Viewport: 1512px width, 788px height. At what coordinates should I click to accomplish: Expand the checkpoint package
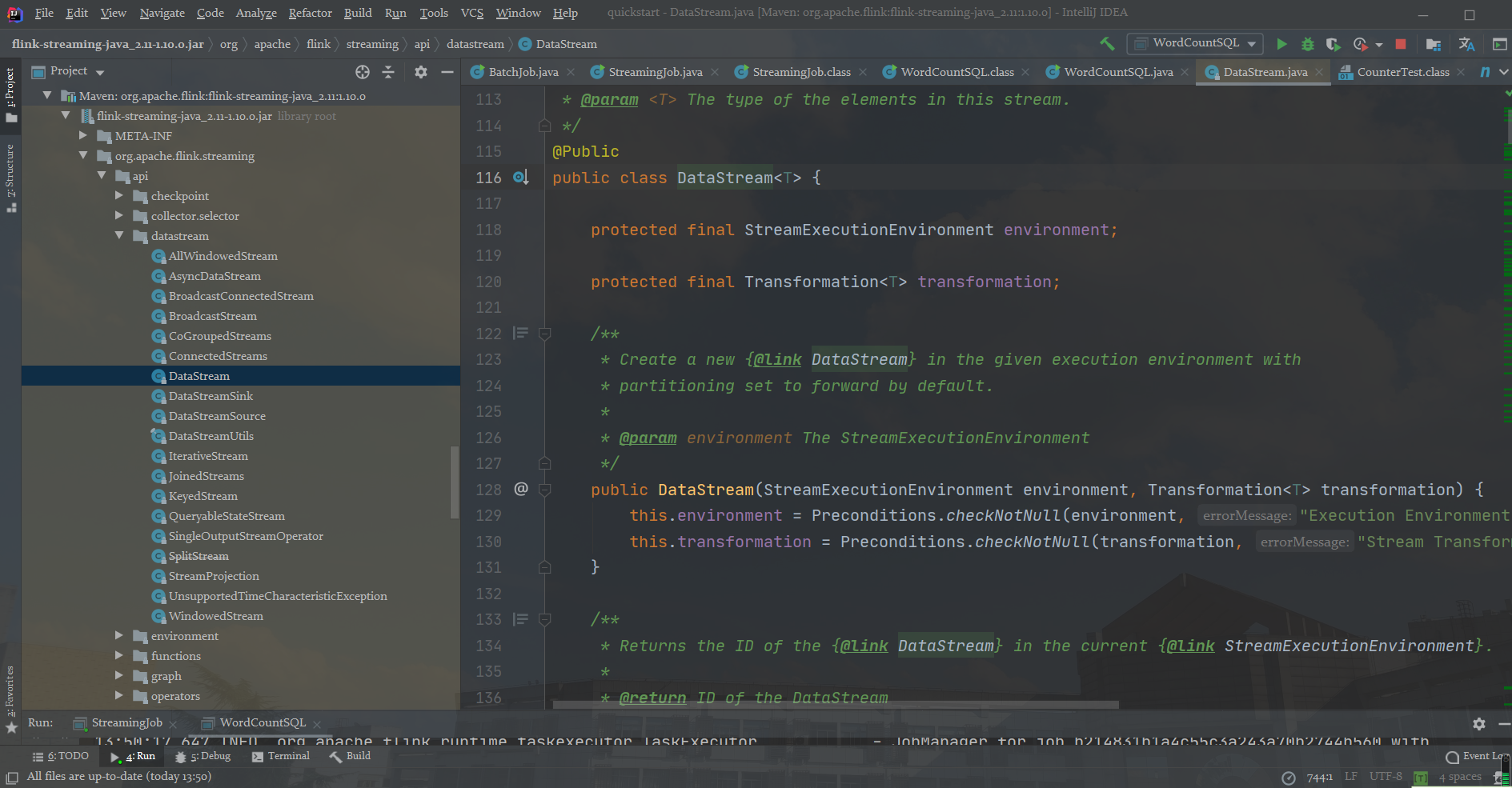coord(119,194)
